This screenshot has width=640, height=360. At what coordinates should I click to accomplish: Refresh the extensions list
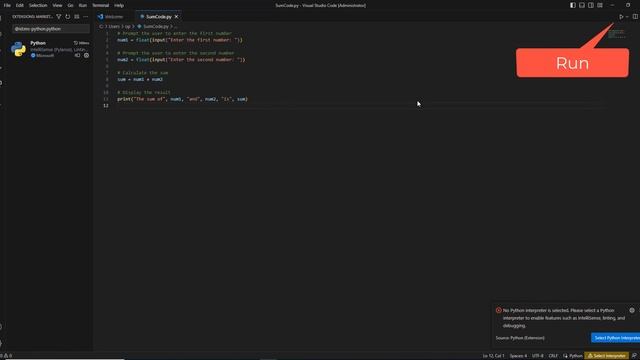tap(68, 17)
